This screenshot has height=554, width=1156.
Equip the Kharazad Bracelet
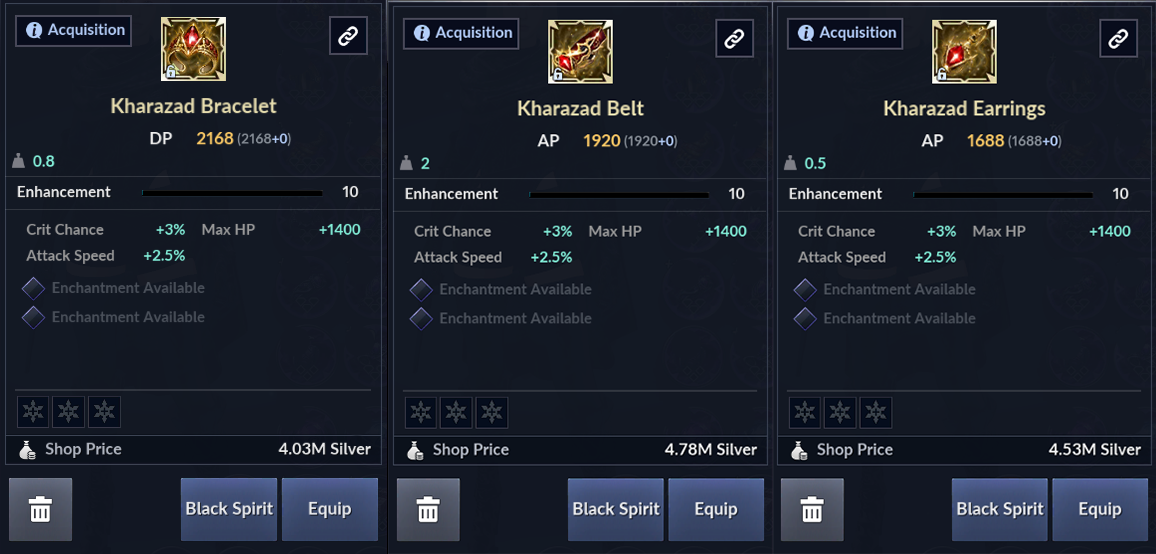[x=329, y=509]
